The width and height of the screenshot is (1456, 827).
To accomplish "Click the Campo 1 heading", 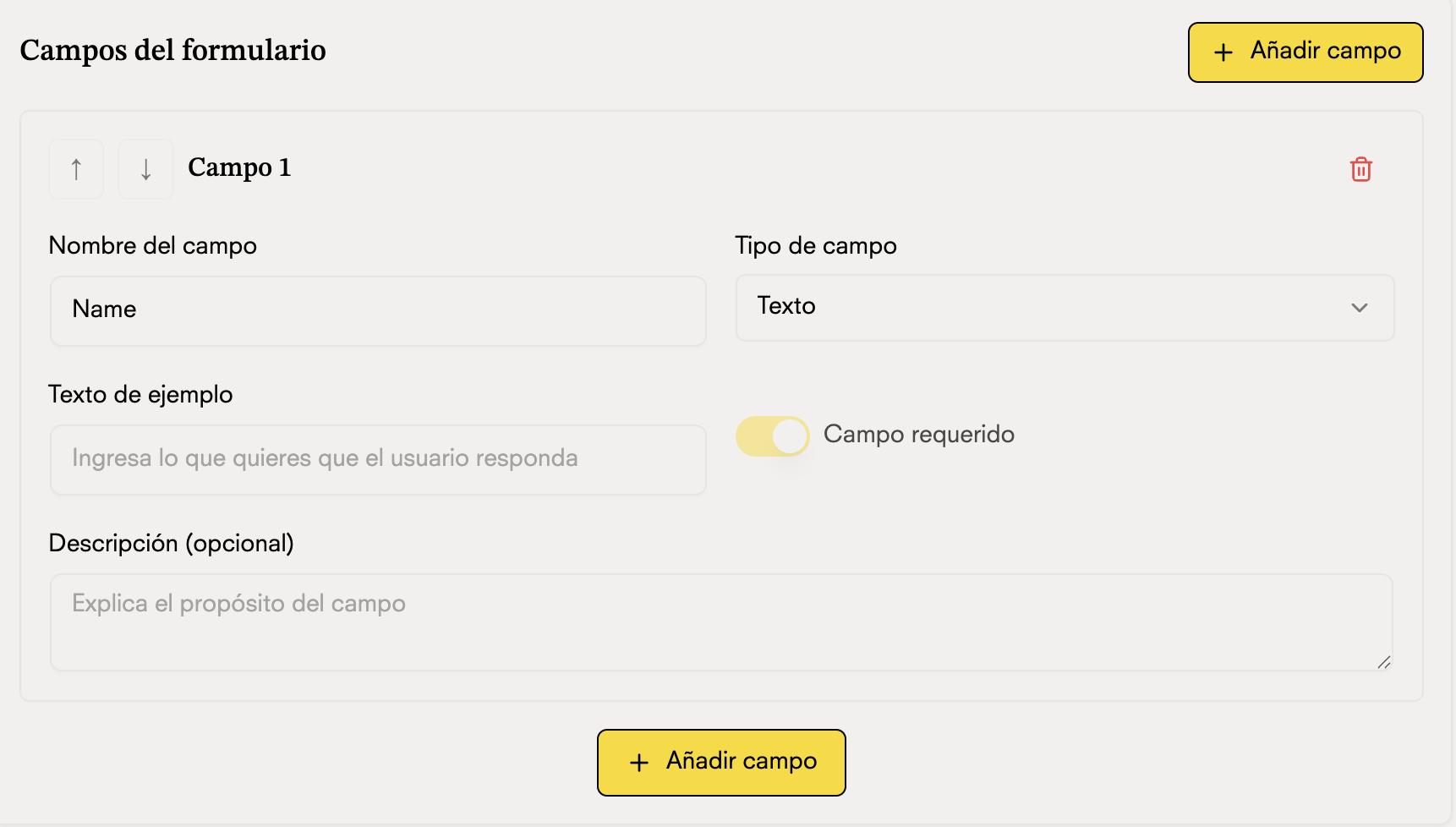I will (239, 167).
